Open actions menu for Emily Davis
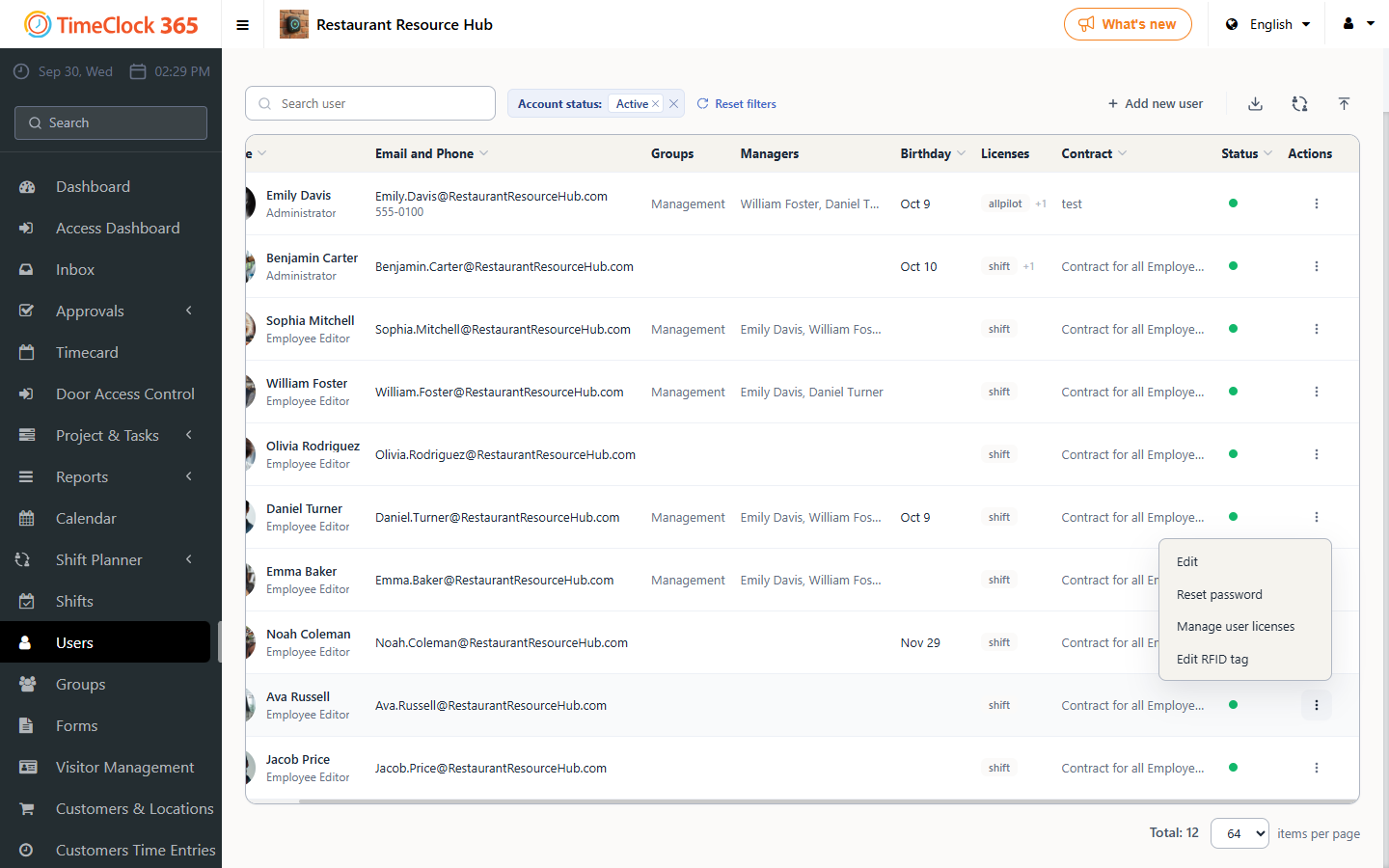Image resolution: width=1389 pixels, height=868 pixels. pyautogui.click(x=1316, y=203)
